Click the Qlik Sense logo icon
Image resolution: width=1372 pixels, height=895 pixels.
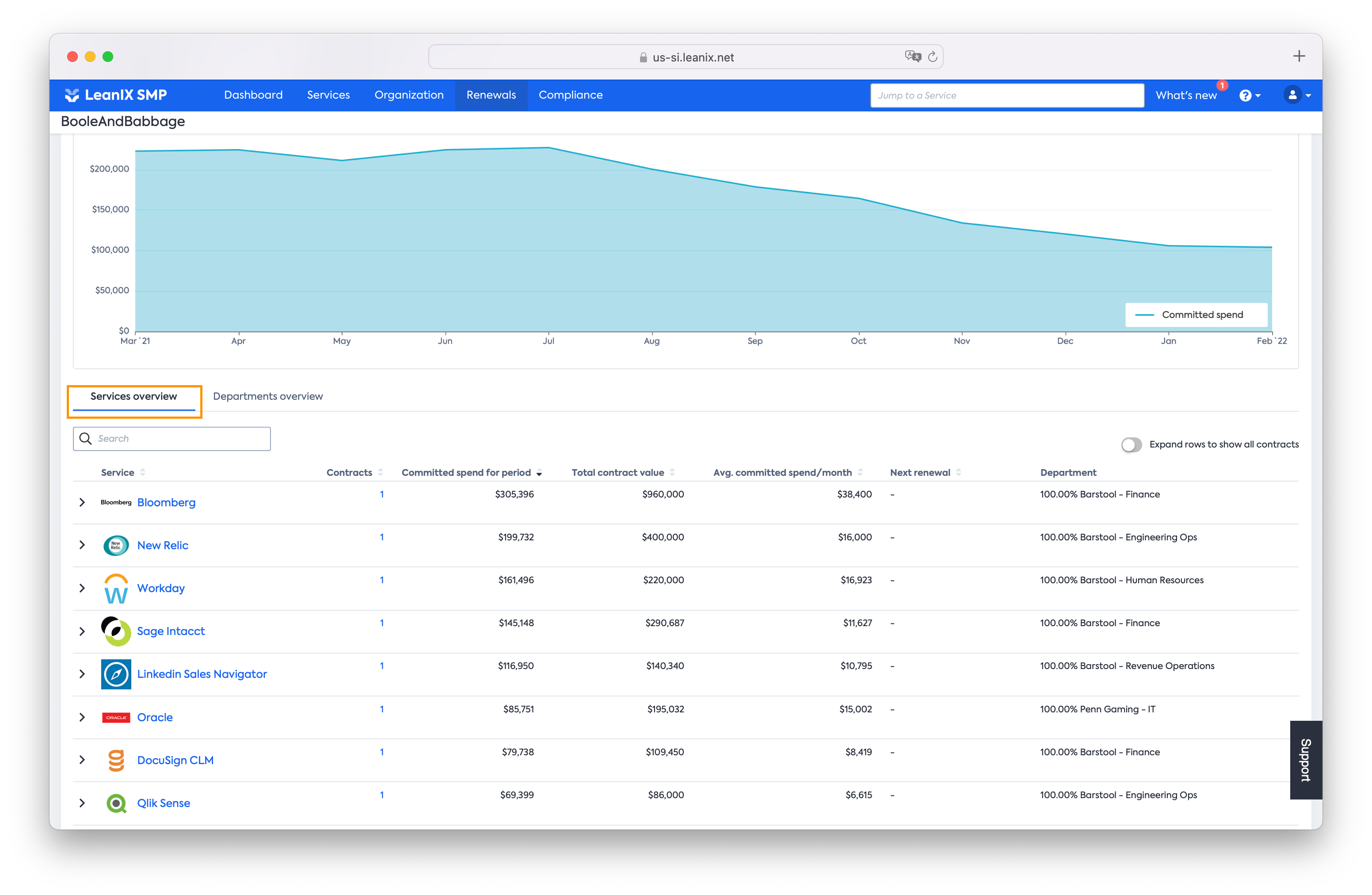click(x=116, y=803)
